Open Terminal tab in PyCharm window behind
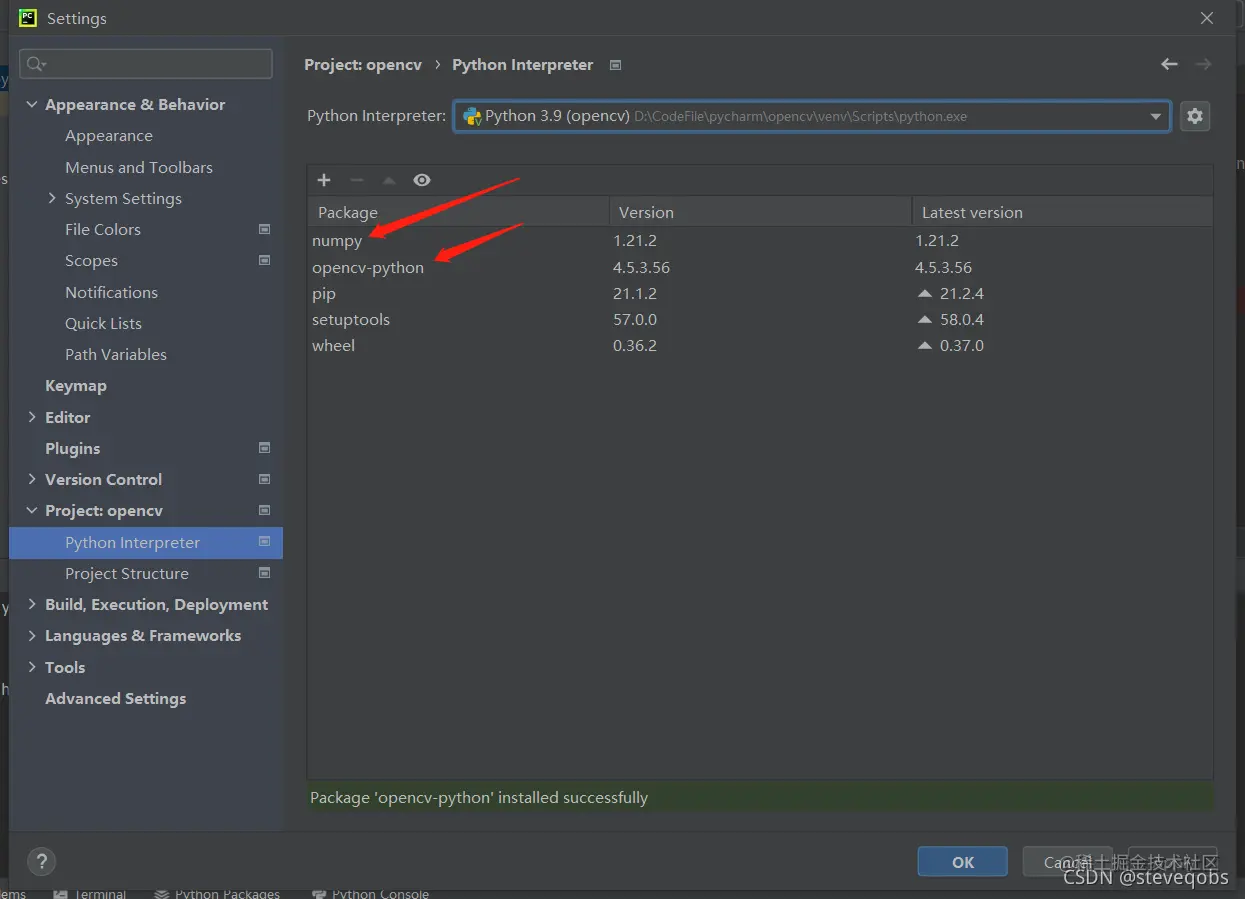The height and width of the screenshot is (899, 1245). click(x=91, y=893)
